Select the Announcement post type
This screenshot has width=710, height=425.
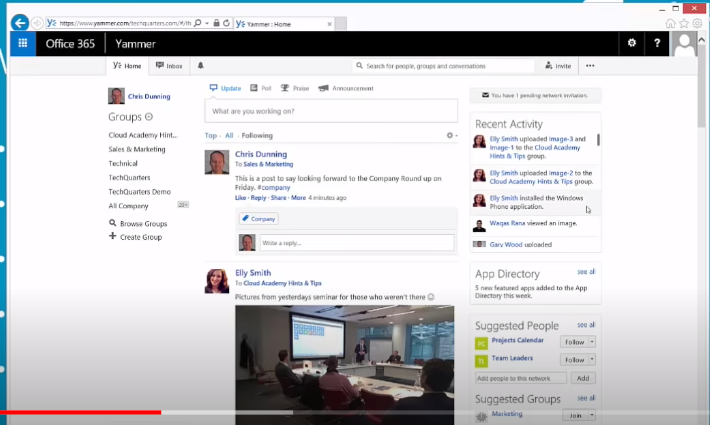(346, 88)
